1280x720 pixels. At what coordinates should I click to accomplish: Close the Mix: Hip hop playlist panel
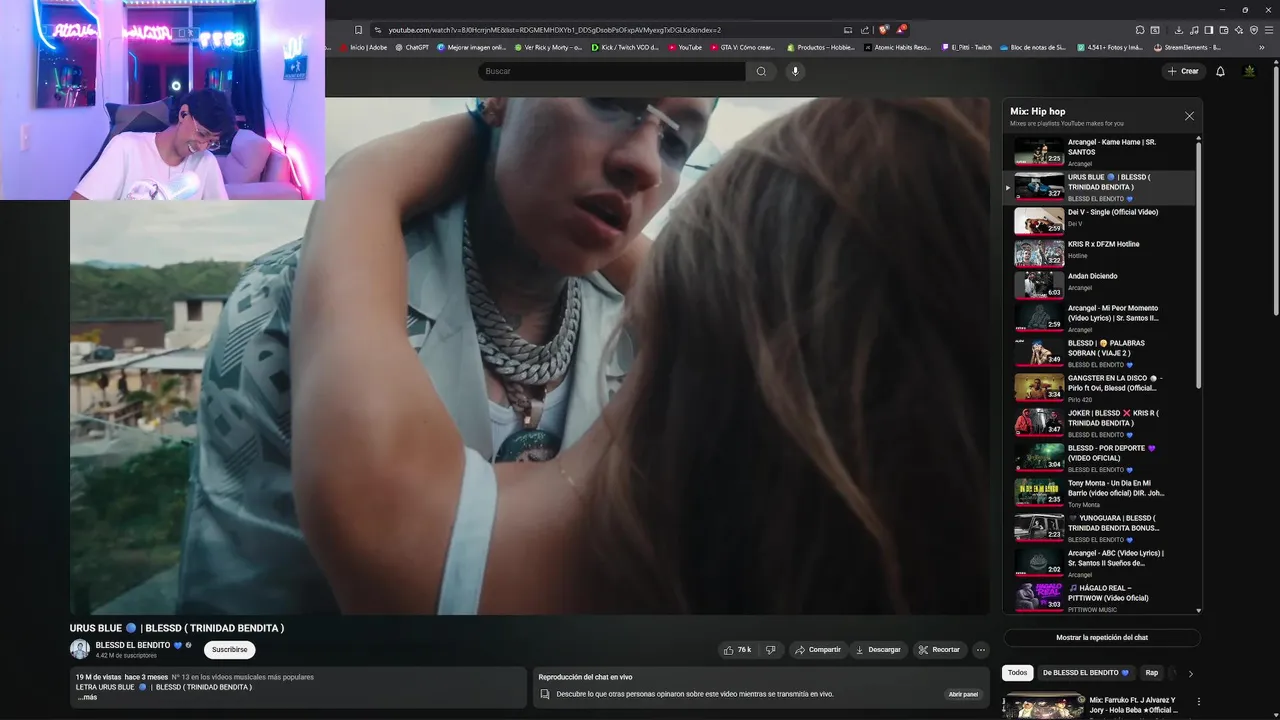tap(1189, 116)
